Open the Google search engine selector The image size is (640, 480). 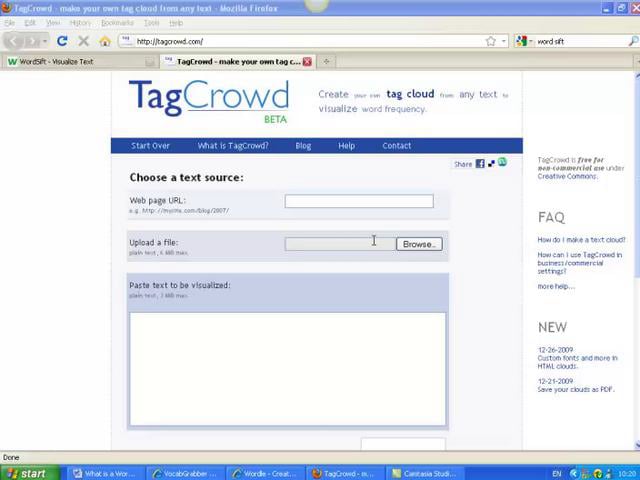pyautogui.click(x=524, y=41)
